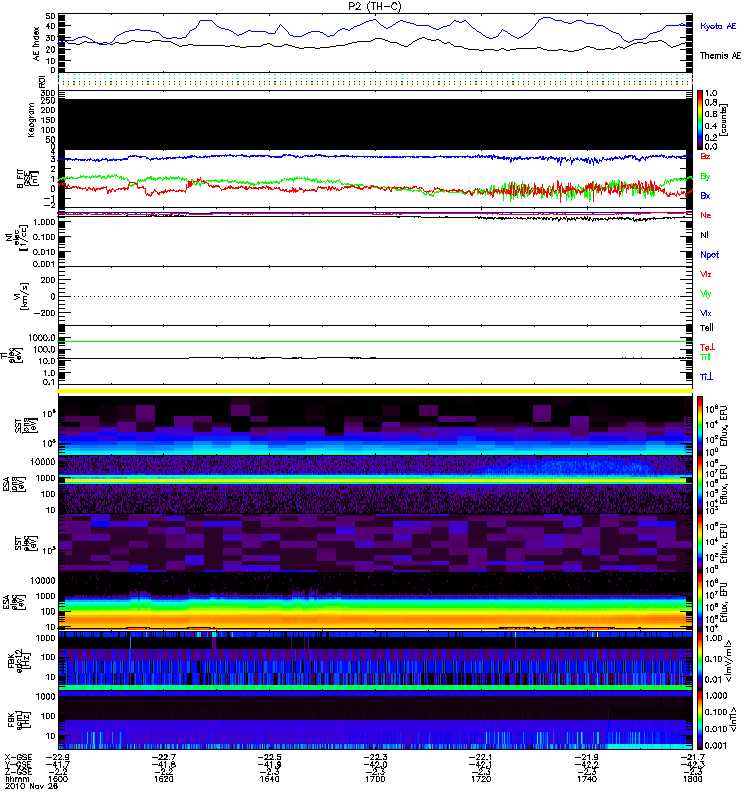Click the "1800" time axis tick label
This screenshot has width=750, height=800.
coord(692,779)
